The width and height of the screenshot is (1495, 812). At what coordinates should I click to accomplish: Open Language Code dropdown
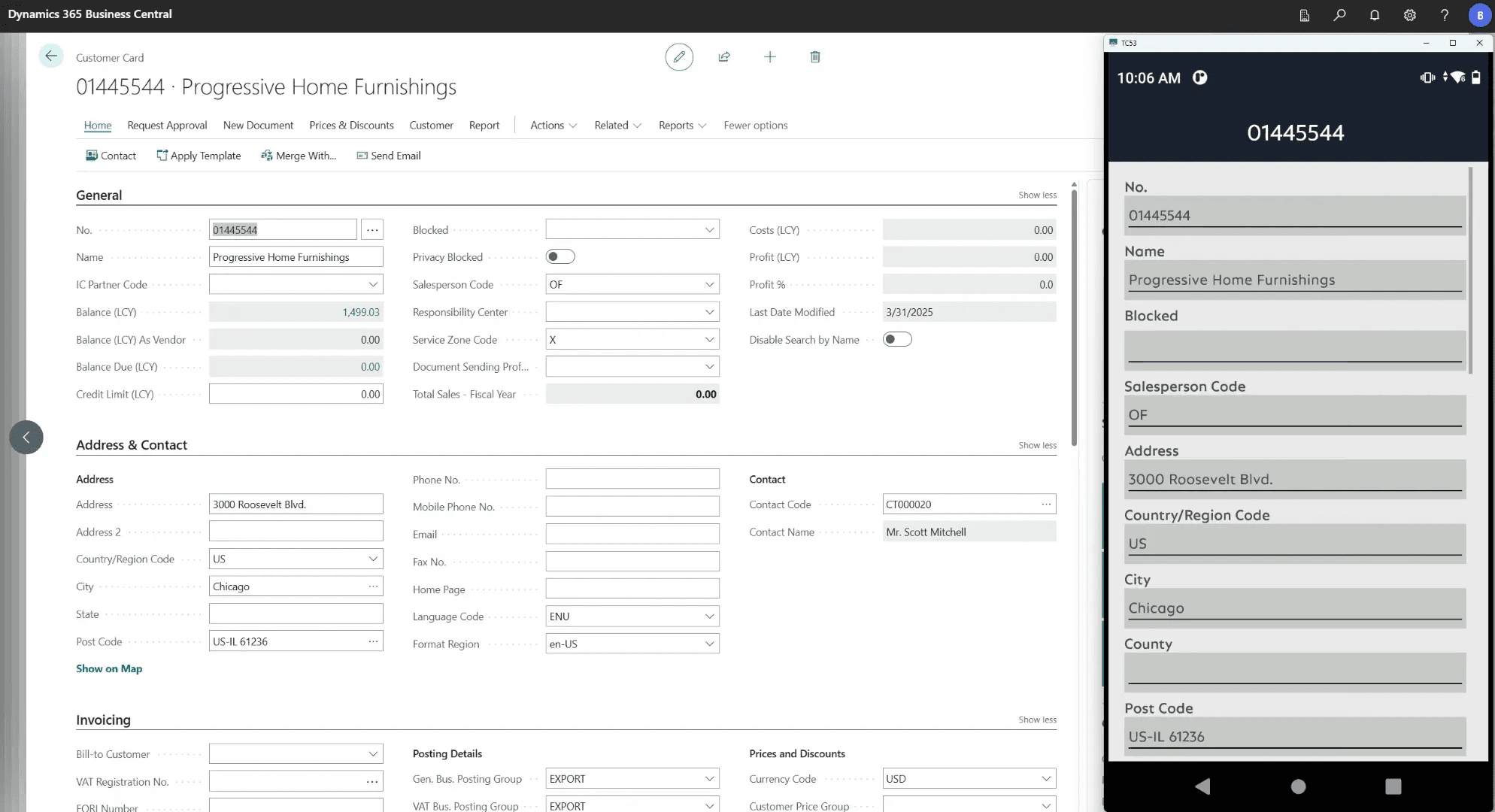click(x=709, y=617)
